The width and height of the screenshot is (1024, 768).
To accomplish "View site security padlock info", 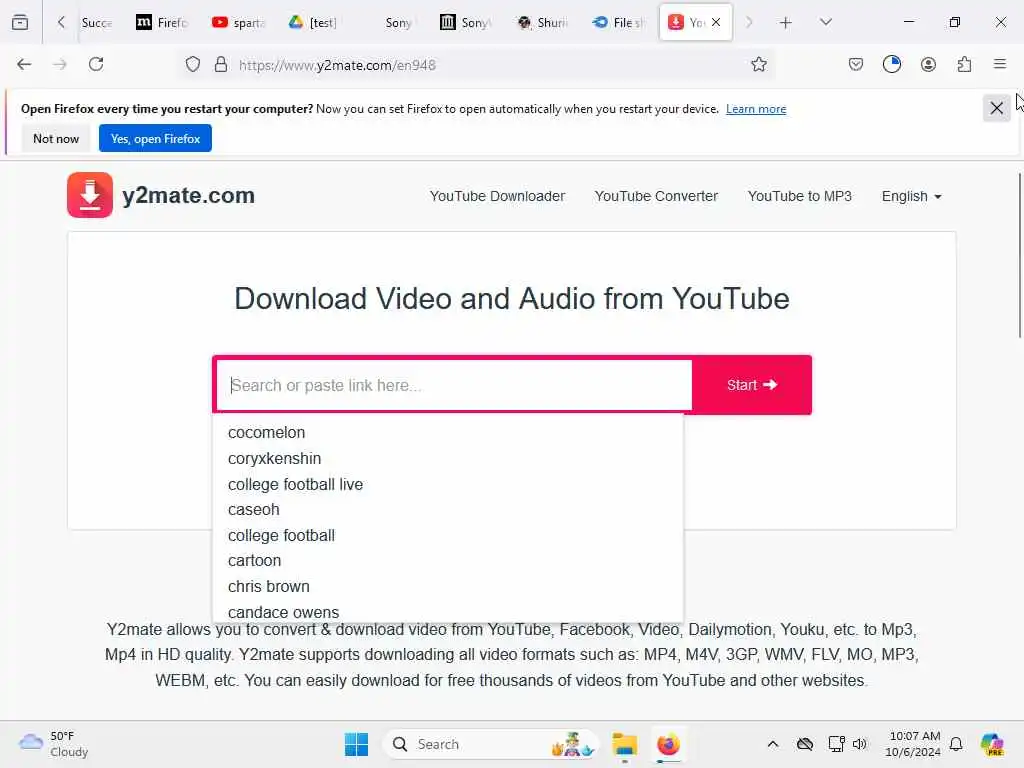I will [x=221, y=65].
